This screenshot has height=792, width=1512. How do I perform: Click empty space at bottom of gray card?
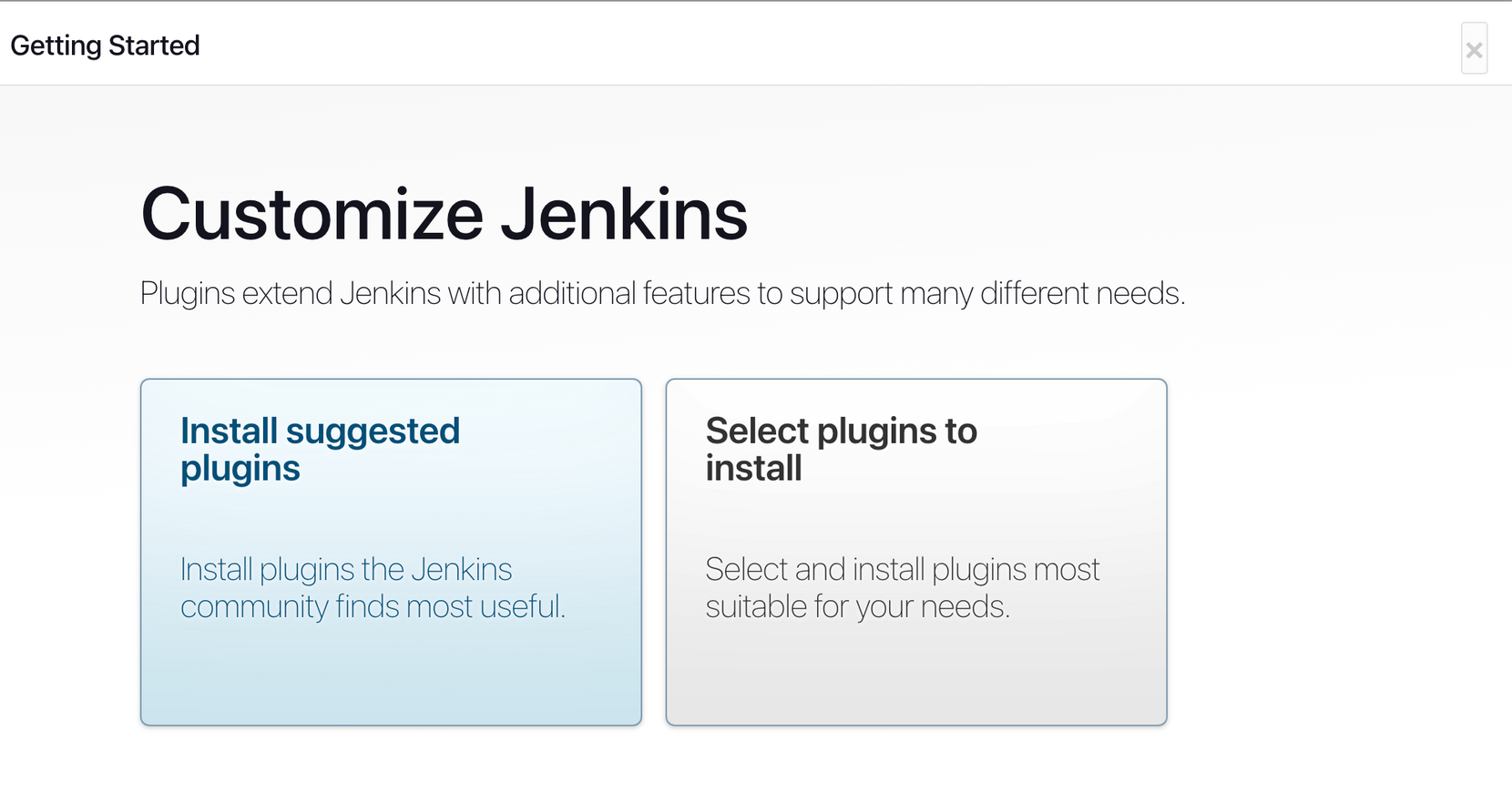pyautogui.click(x=915, y=683)
